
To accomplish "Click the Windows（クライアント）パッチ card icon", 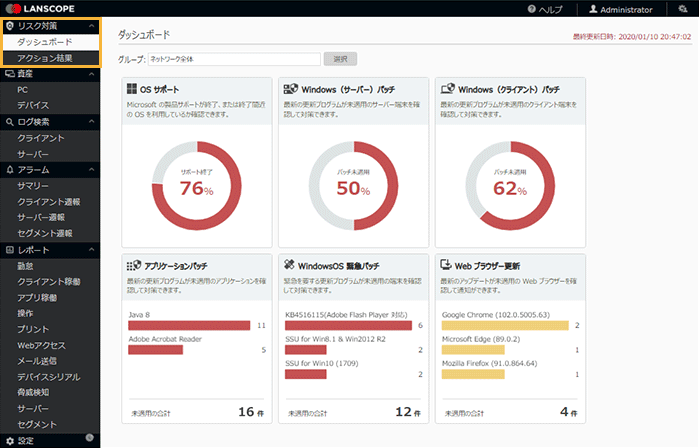I will coord(445,89).
